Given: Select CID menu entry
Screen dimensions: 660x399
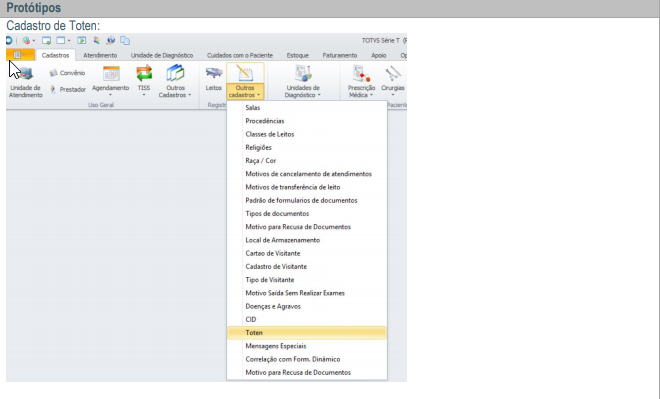Looking at the screenshot, I should click(307, 320).
